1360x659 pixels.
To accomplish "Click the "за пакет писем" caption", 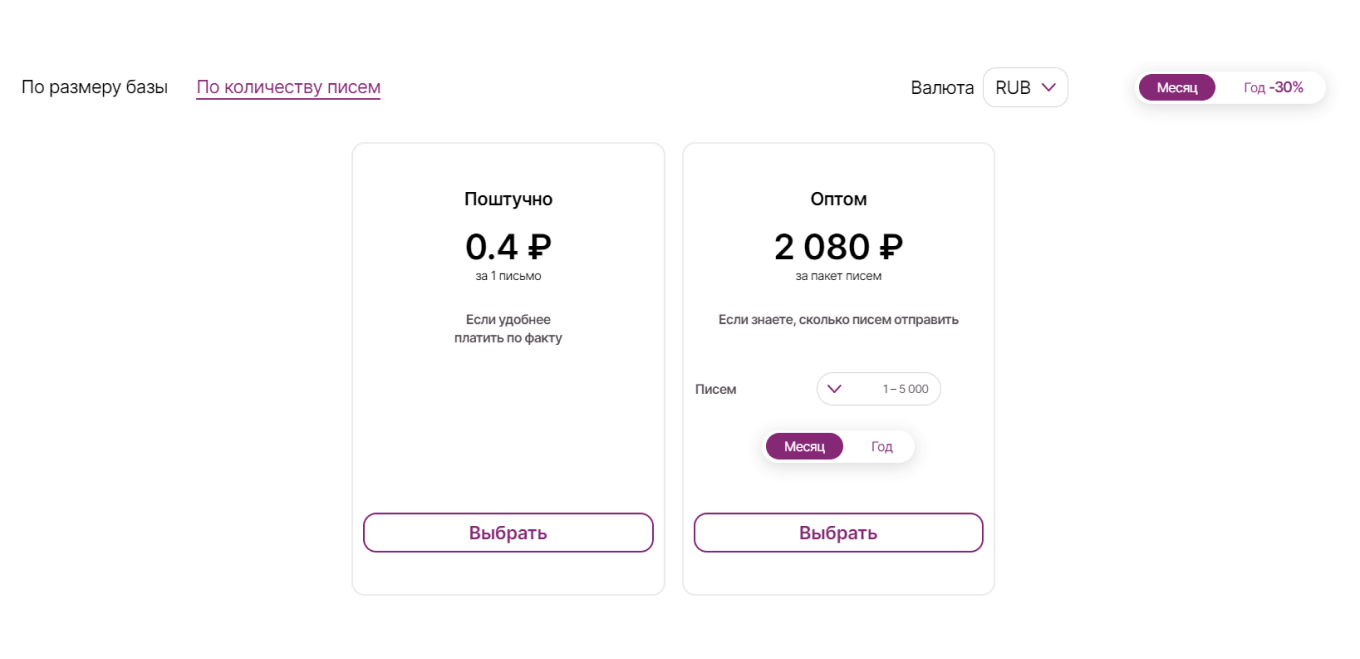I will tap(838, 276).
